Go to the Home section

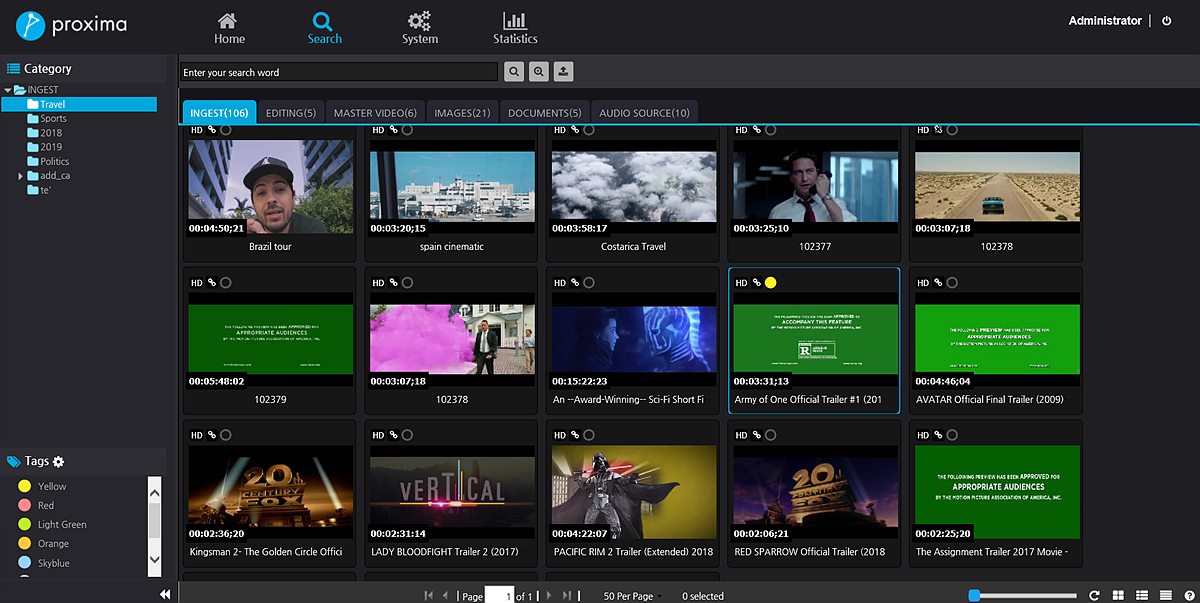click(229, 28)
